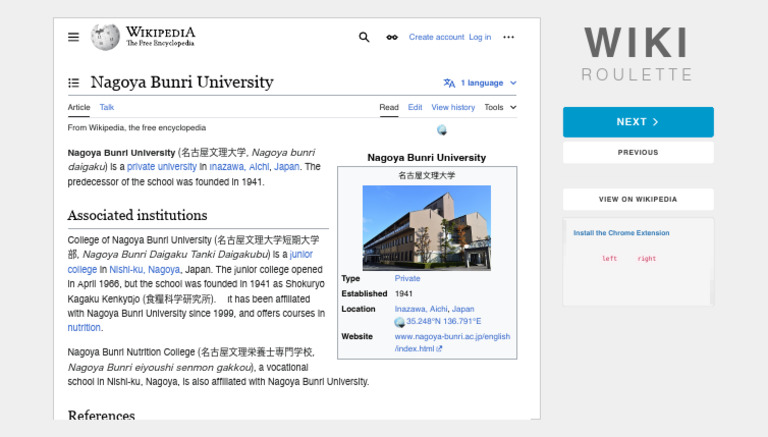Screen dimensions: 768x437
Task: Select the Read tab
Action: coord(389,107)
